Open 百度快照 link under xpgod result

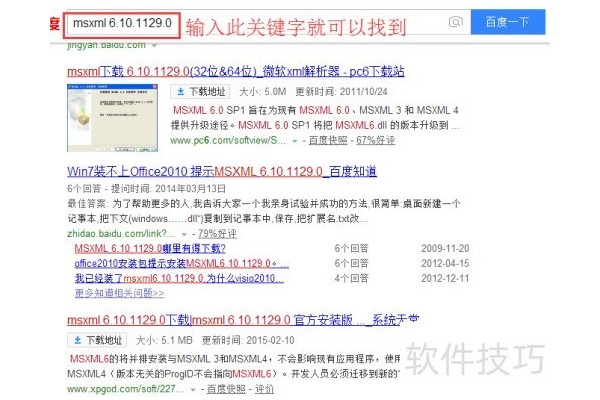[226, 389]
